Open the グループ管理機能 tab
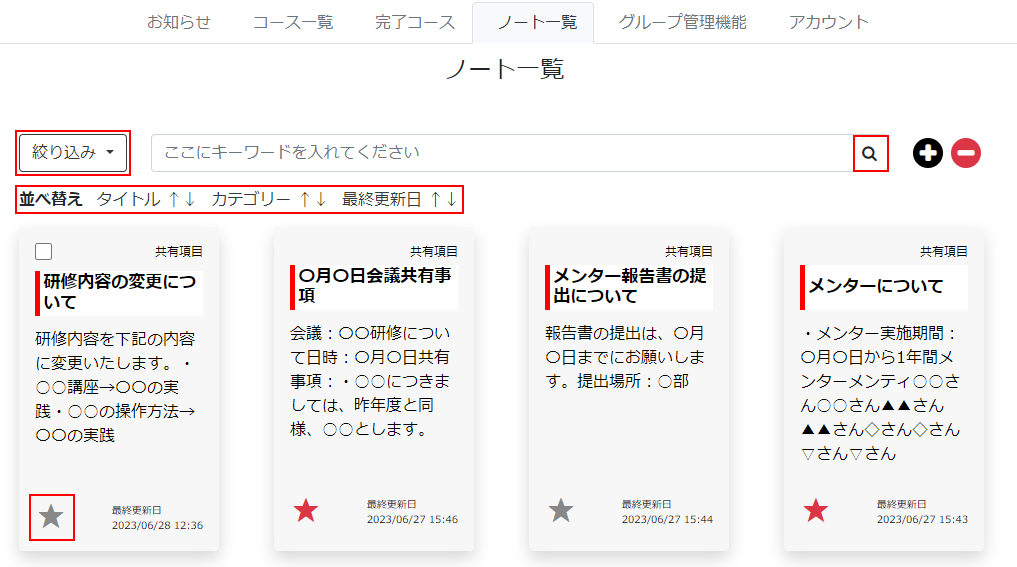This screenshot has height=567, width=1017. click(682, 22)
